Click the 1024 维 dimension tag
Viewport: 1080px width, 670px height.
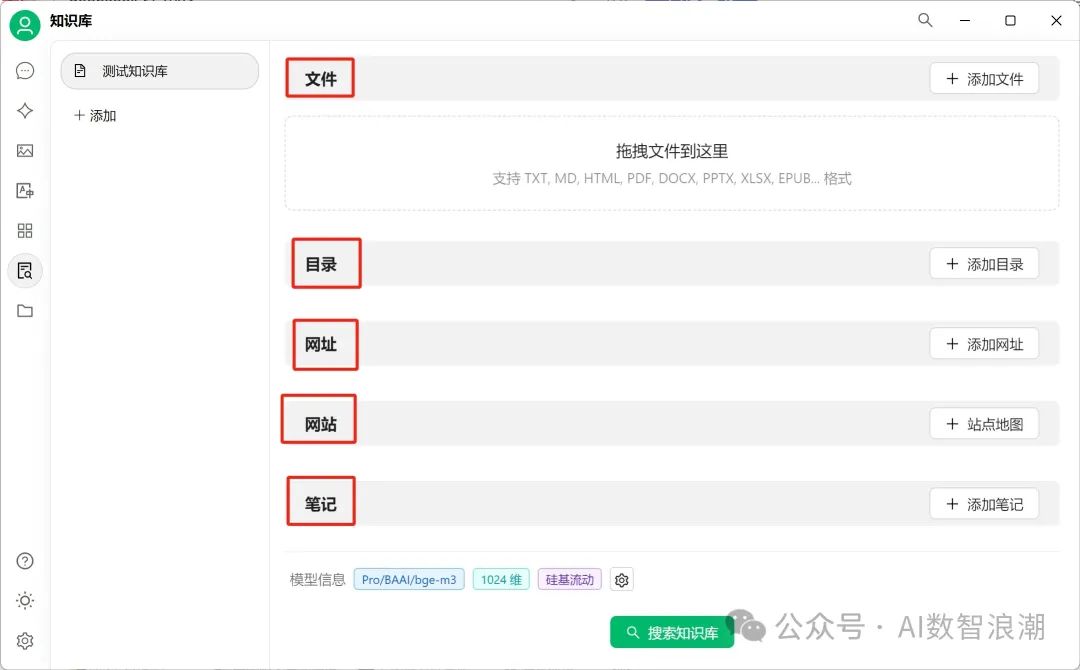pos(501,580)
